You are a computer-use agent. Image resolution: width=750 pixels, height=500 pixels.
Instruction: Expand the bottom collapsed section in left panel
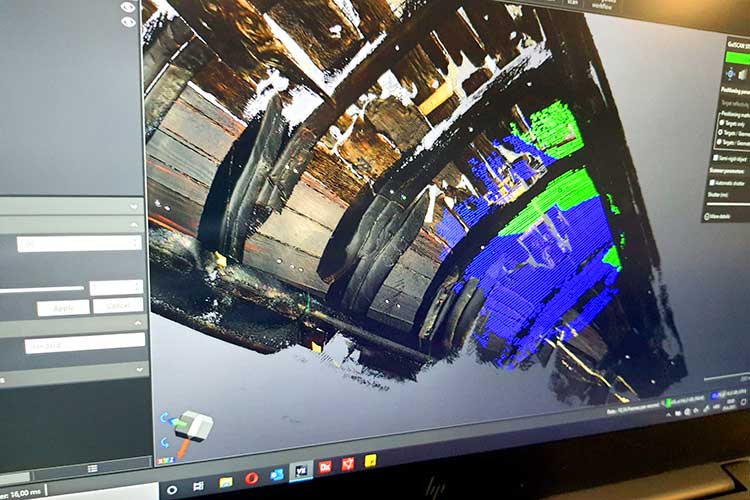(x=140, y=370)
